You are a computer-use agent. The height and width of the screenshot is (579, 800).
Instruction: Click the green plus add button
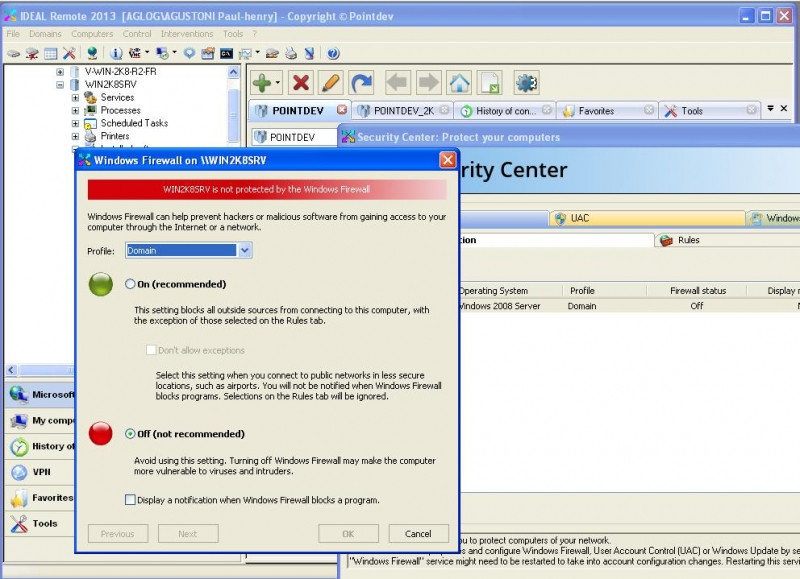pyautogui.click(x=262, y=83)
